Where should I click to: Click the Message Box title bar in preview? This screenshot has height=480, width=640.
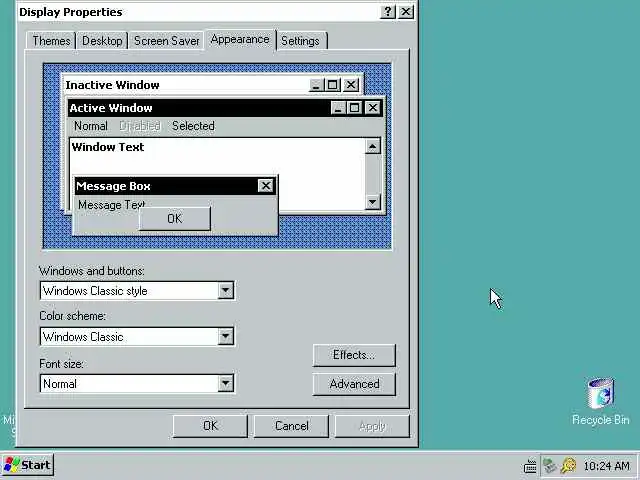[x=176, y=186]
